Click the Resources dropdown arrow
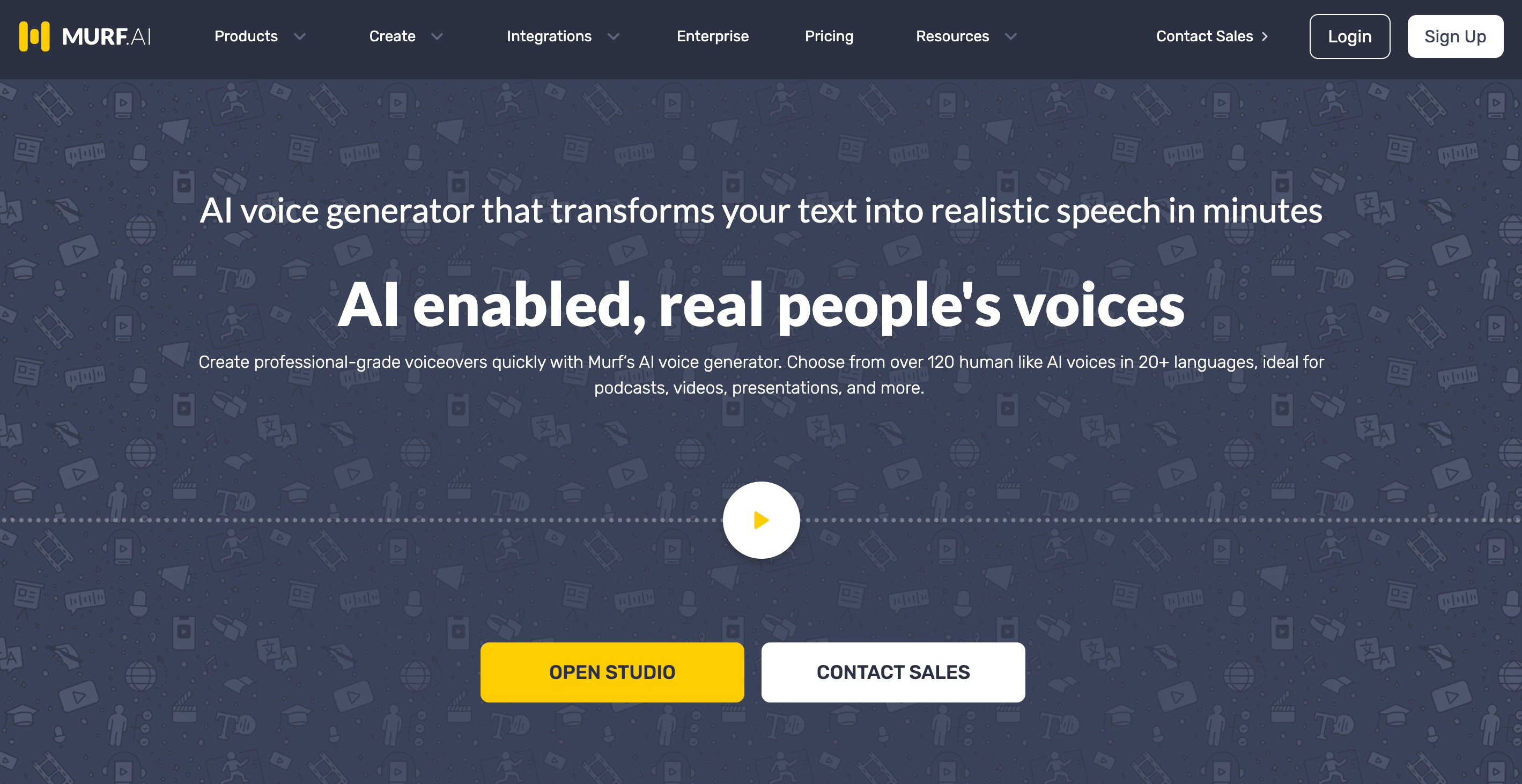 [x=1013, y=36]
